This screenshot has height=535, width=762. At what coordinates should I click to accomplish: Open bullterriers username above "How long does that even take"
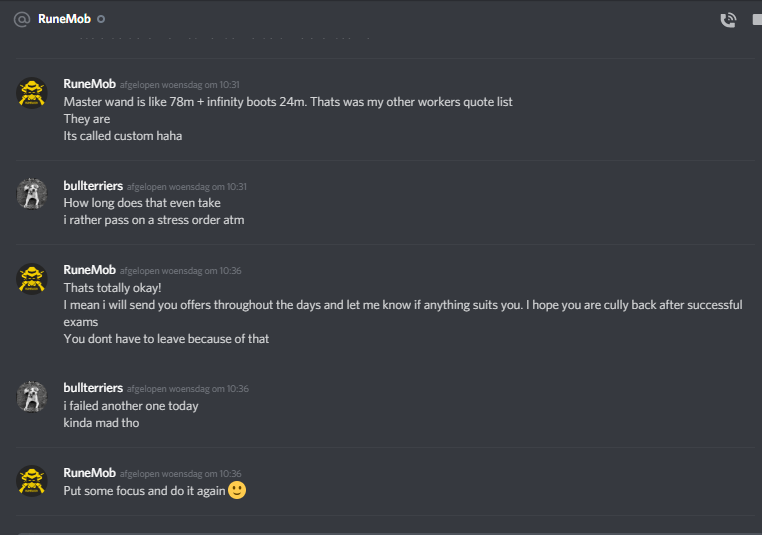click(x=93, y=185)
